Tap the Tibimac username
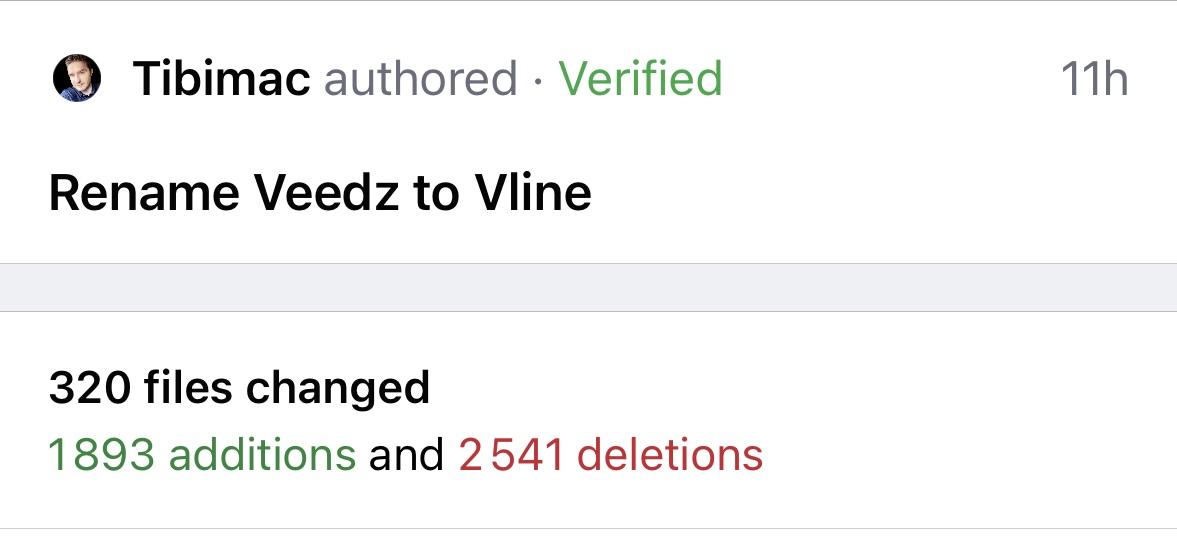Screen dimensions: 1177x536 click(x=221, y=79)
